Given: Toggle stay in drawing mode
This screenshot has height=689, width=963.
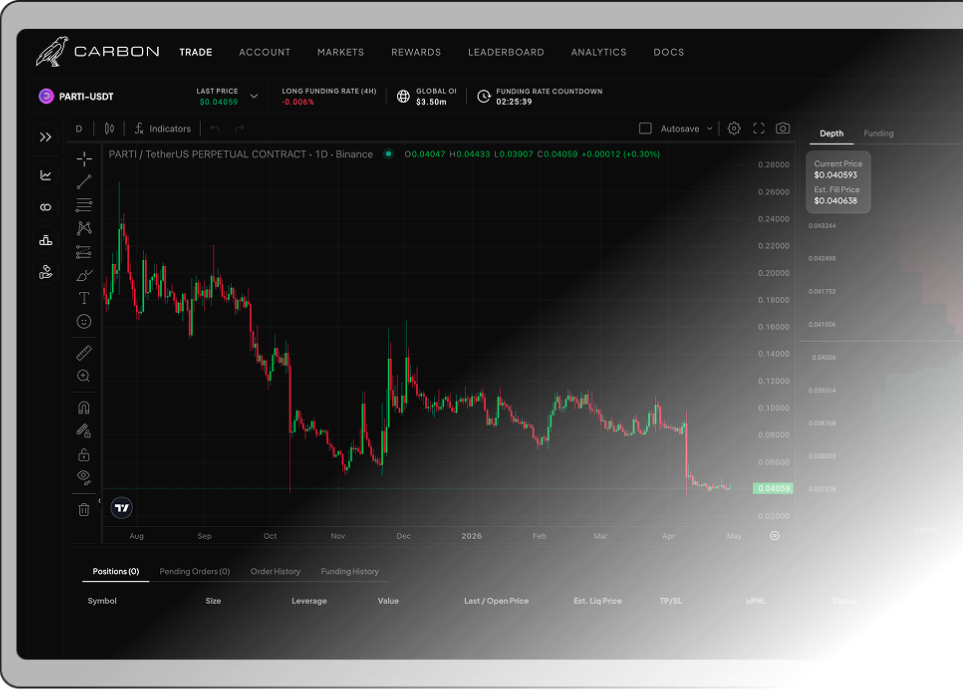Looking at the screenshot, I should click(x=84, y=431).
